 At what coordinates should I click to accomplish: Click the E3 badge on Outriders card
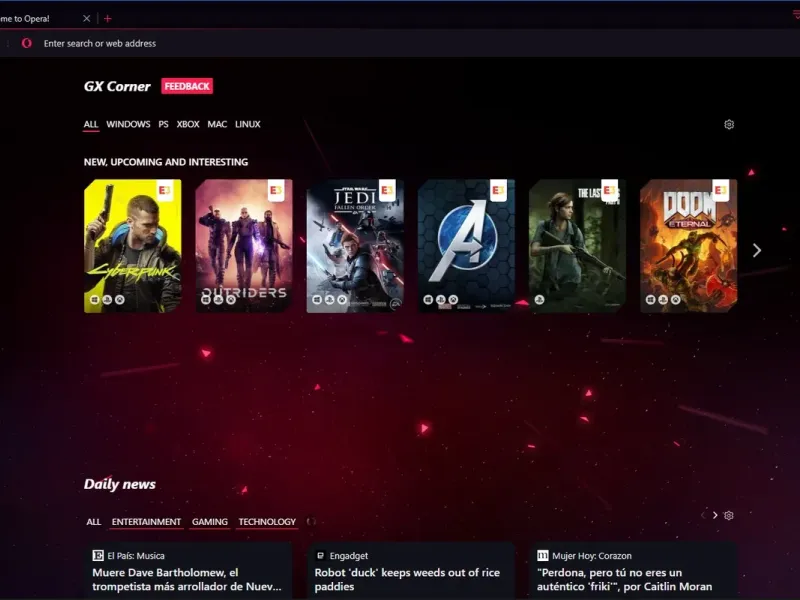pyautogui.click(x=276, y=190)
